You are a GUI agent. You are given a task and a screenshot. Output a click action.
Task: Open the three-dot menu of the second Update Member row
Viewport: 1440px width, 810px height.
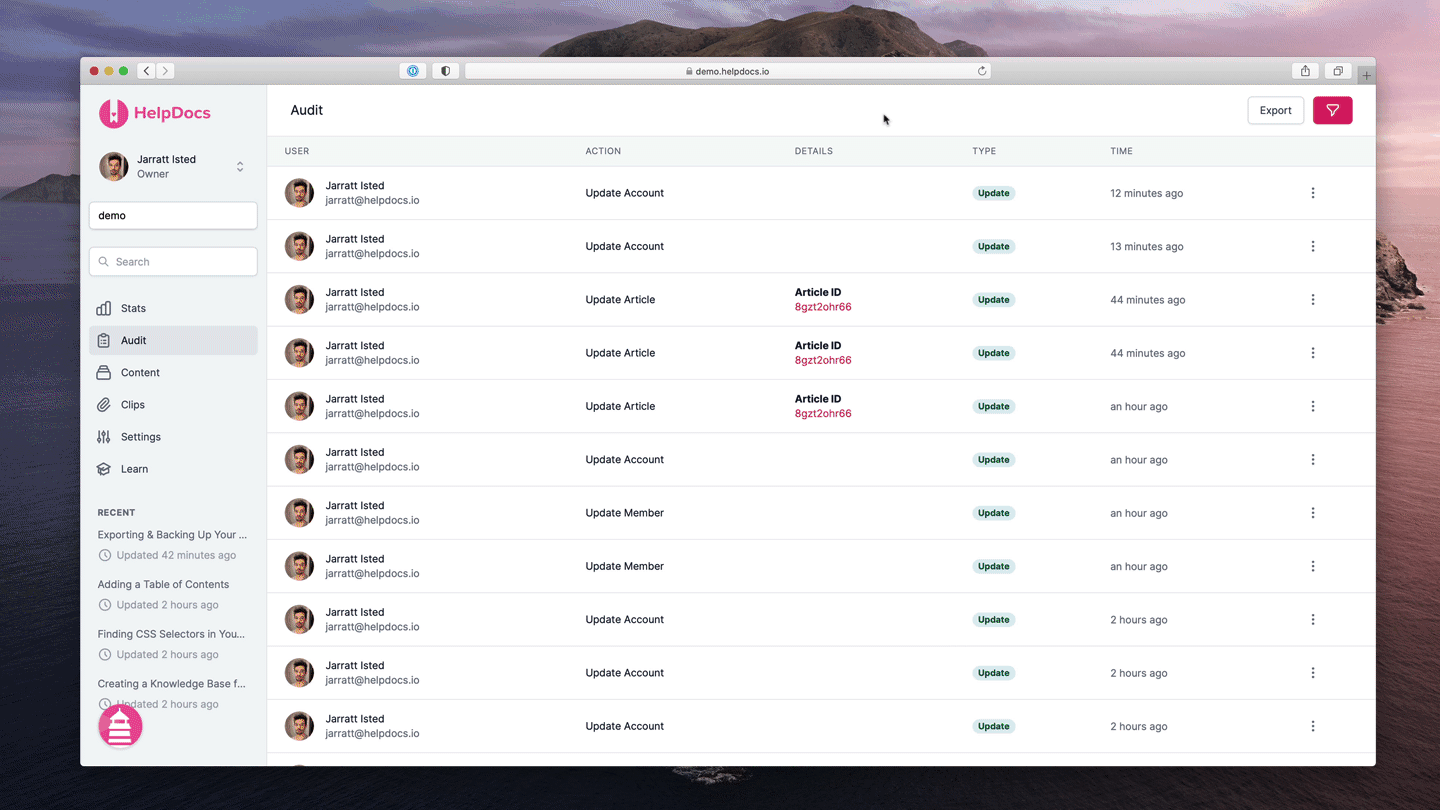point(1313,566)
